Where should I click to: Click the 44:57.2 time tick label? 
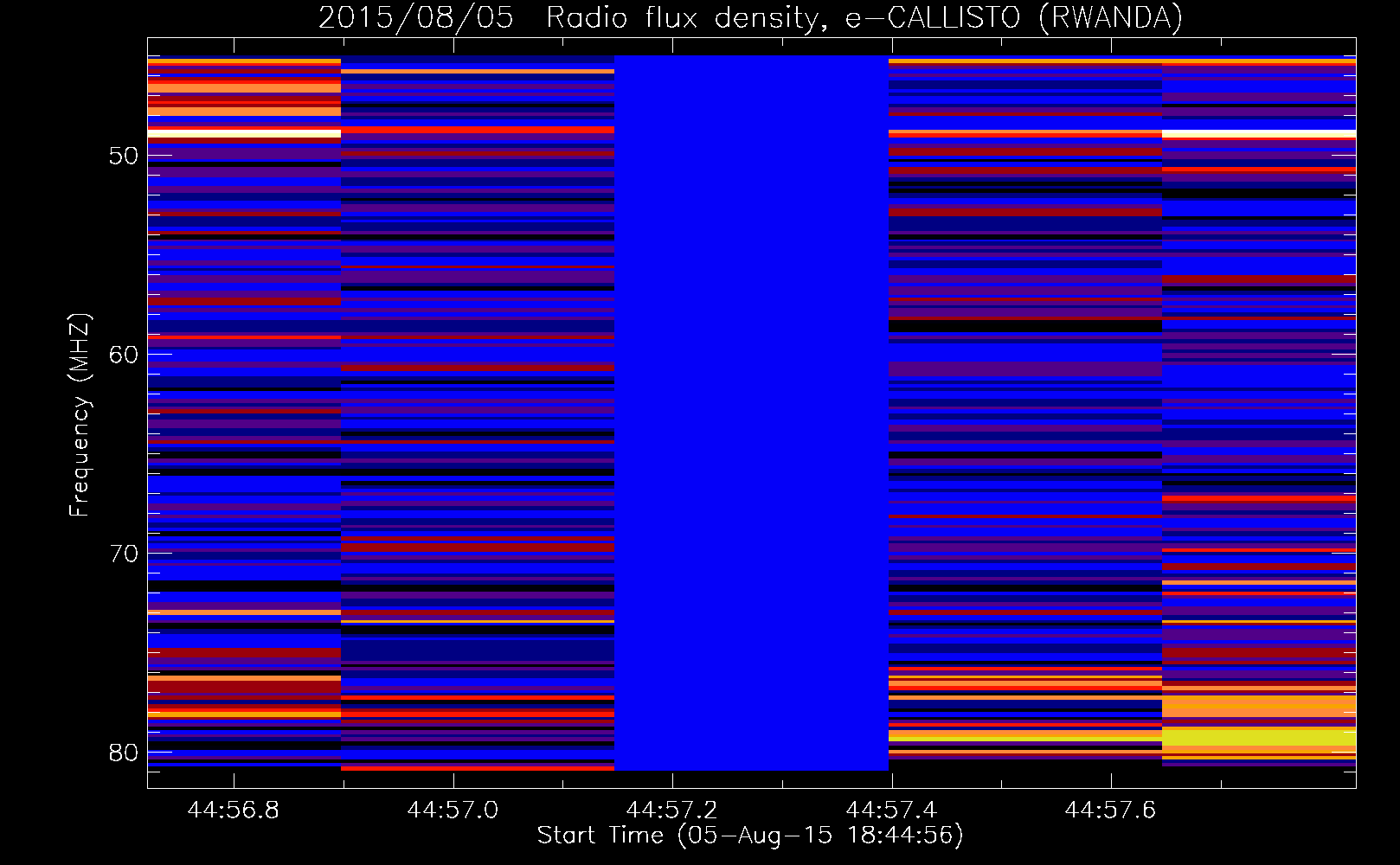click(x=671, y=810)
